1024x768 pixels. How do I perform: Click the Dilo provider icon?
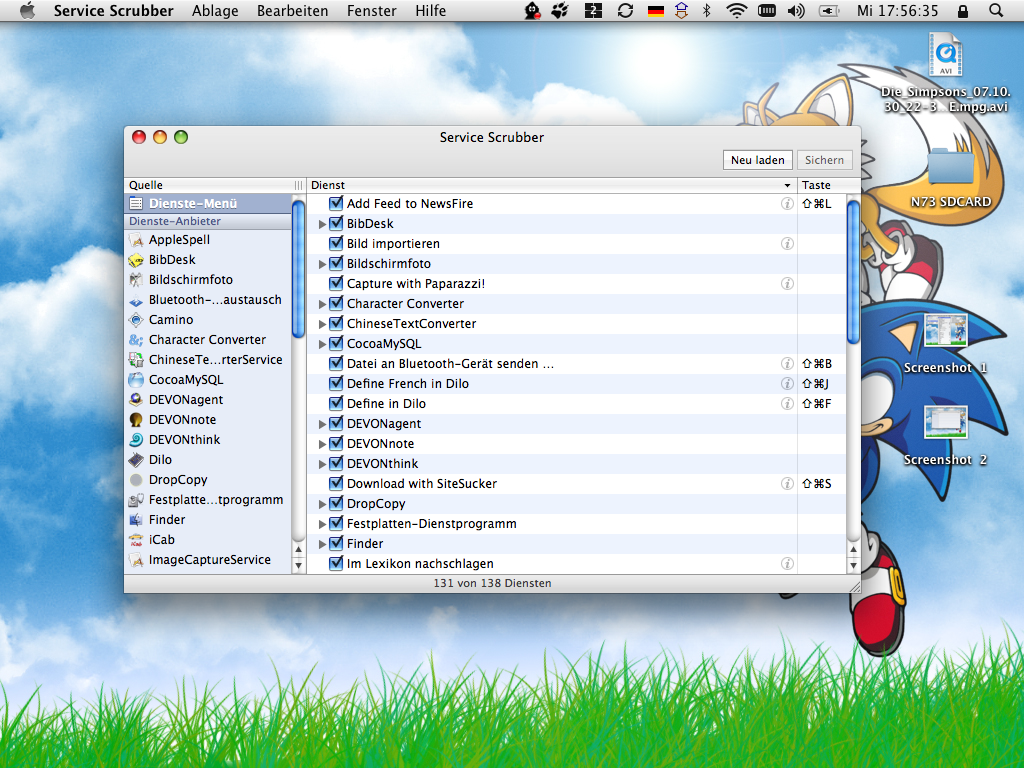136,460
